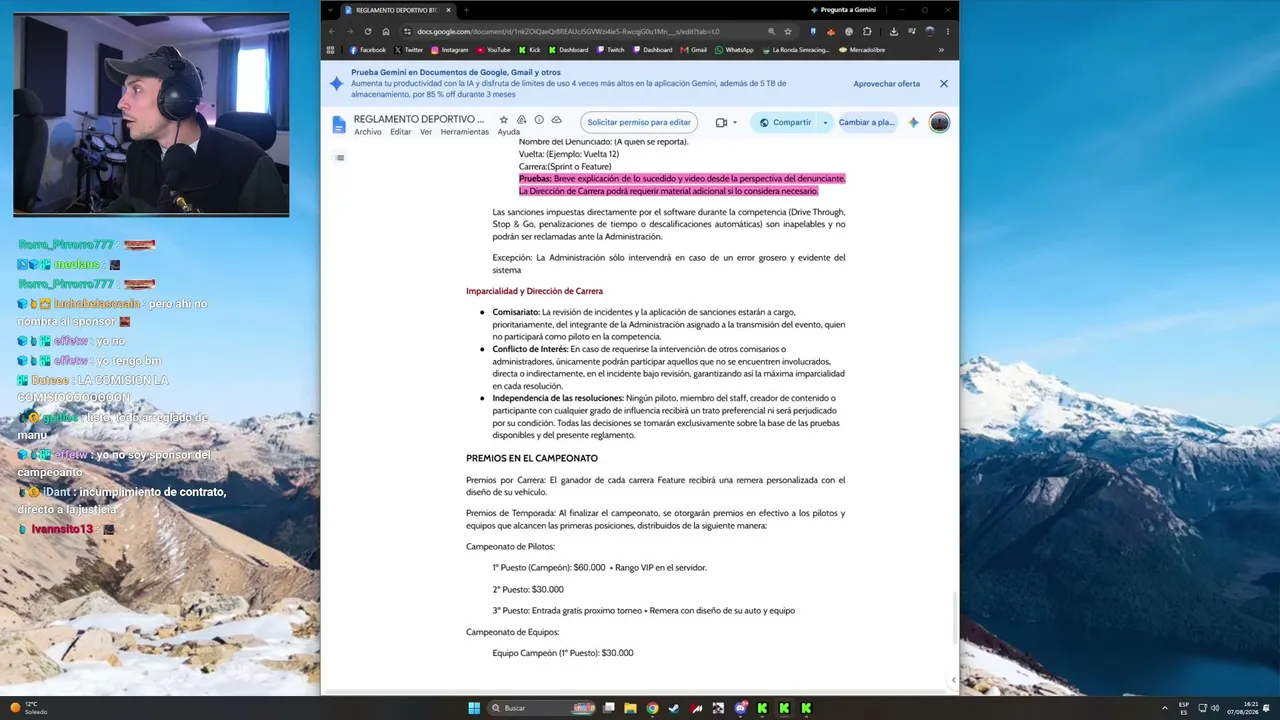Viewport: 1280px width, 720px height.
Task: Open the Gemini sparkle icon in Docs
Action: coord(913,122)
